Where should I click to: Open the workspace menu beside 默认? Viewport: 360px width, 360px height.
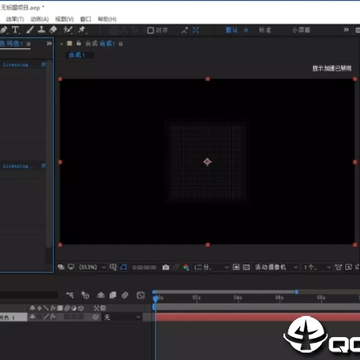coord(246,30)
